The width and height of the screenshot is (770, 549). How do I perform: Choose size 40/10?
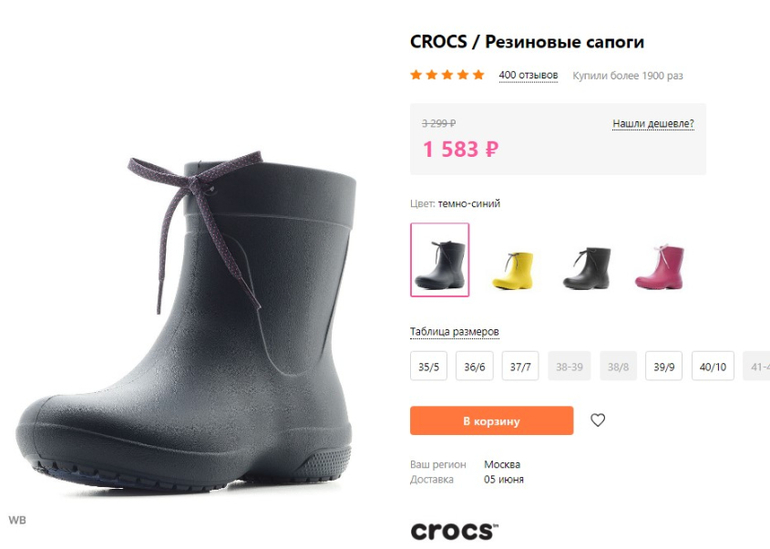[x=712, y=367]
